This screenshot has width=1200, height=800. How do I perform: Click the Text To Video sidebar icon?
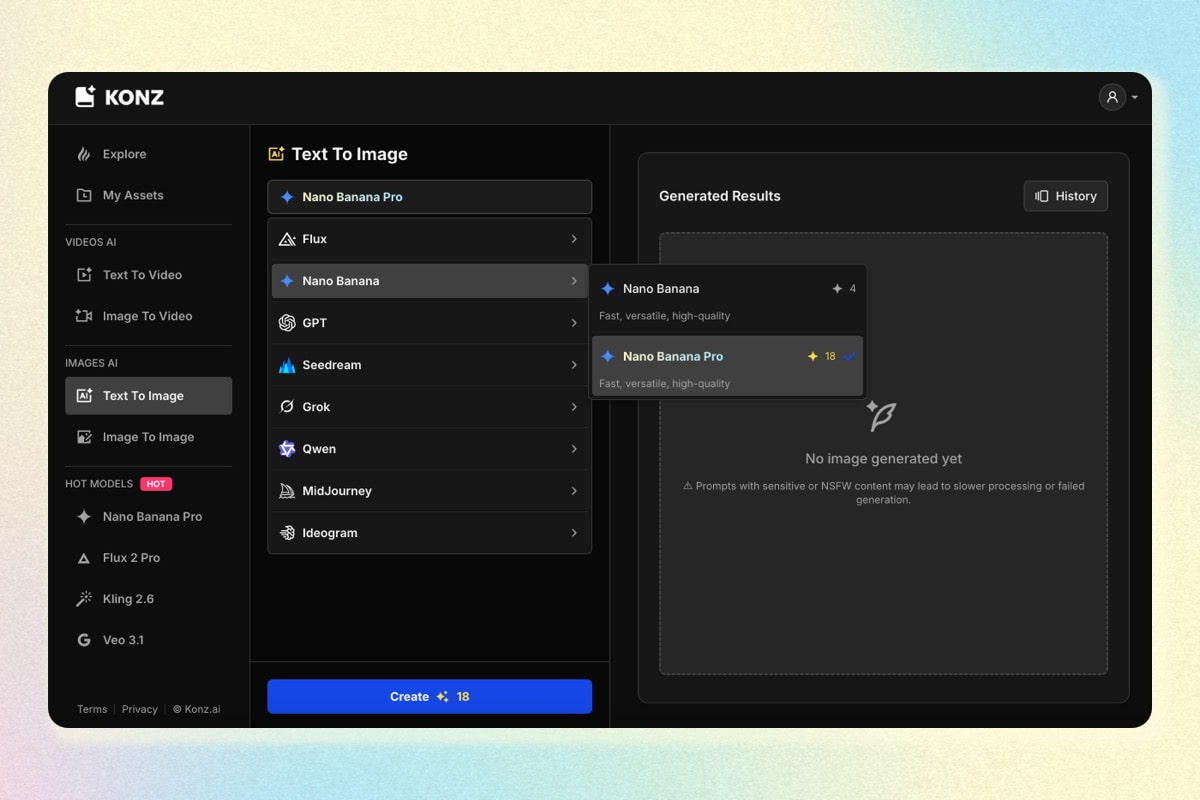pos(84,275)
